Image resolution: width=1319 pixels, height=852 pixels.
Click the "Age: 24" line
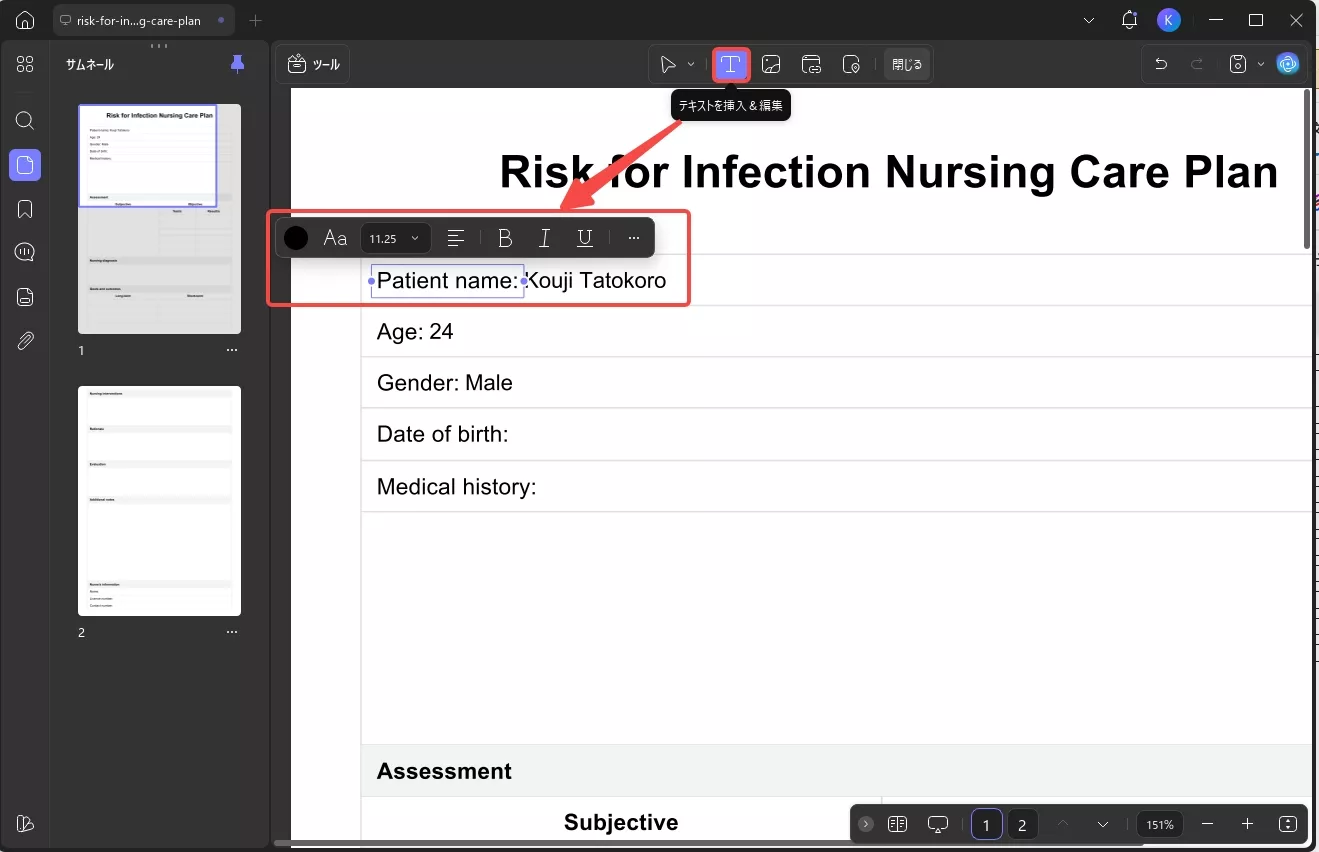[x=415, y=332]
